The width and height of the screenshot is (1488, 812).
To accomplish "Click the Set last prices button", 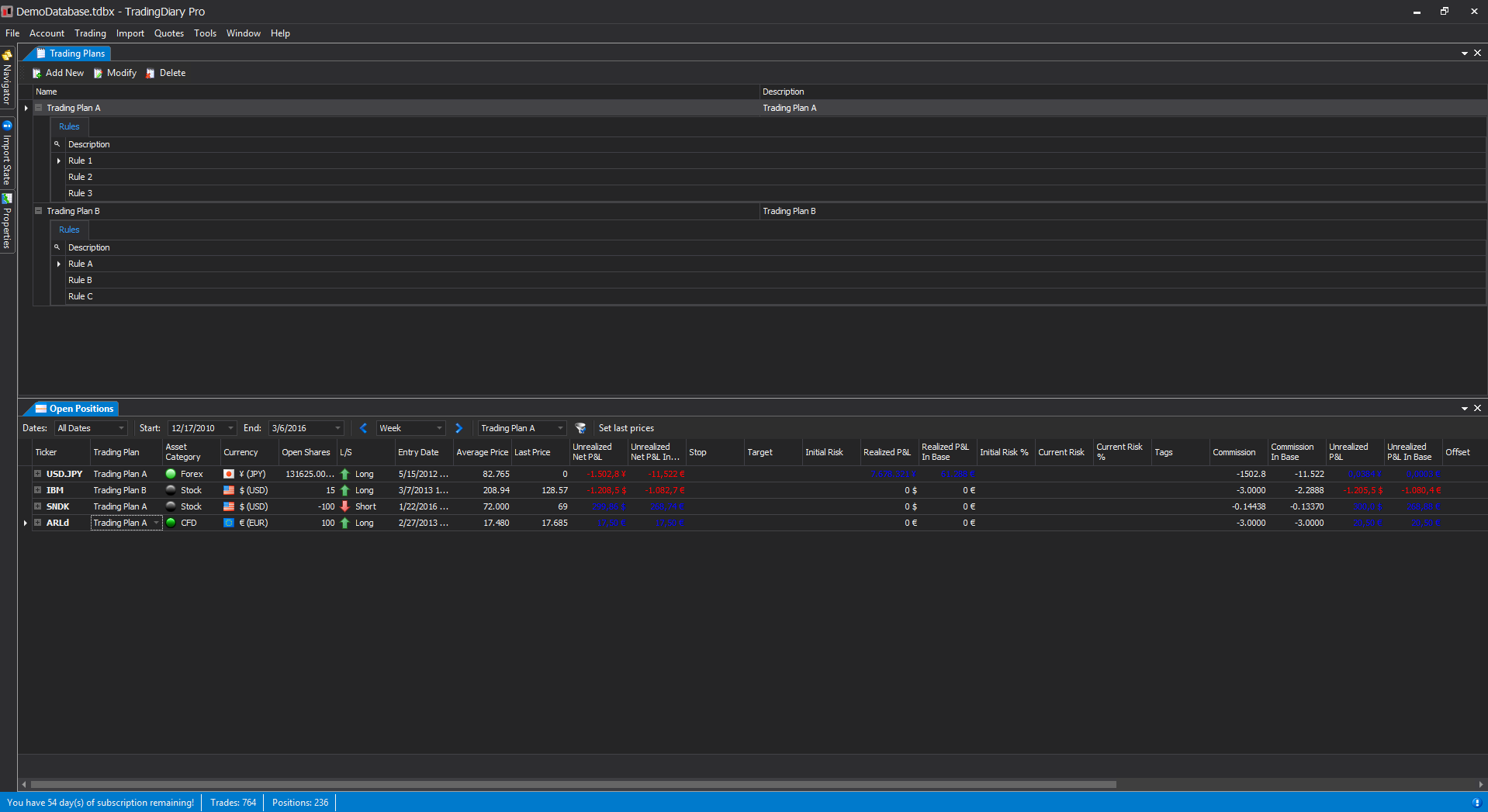I will pyautogui.click(x=626, y=428).
